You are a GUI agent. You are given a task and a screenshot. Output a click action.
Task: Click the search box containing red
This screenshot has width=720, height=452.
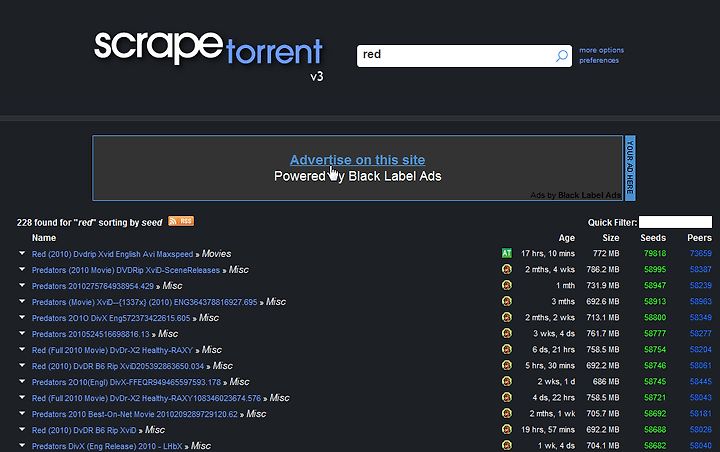point(464,56)
